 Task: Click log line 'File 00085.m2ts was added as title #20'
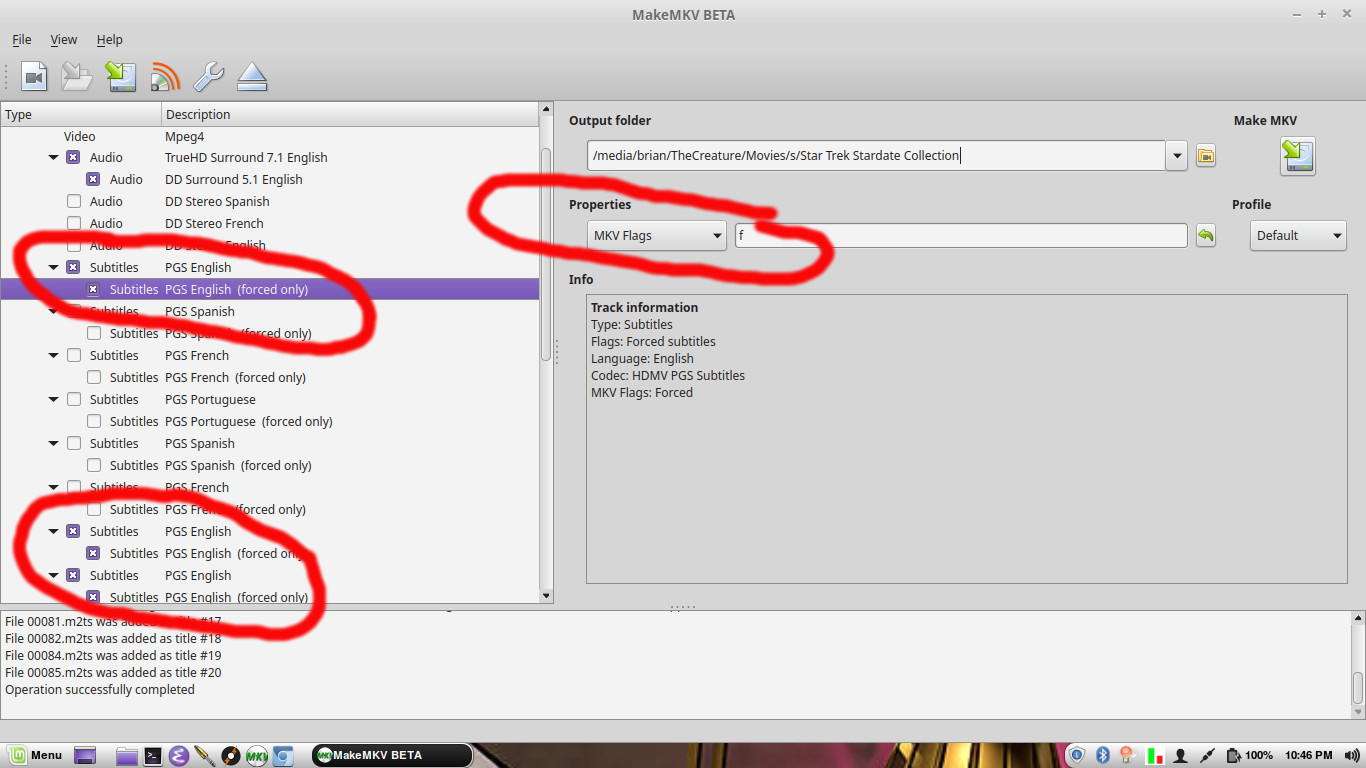tap(113, 672)
